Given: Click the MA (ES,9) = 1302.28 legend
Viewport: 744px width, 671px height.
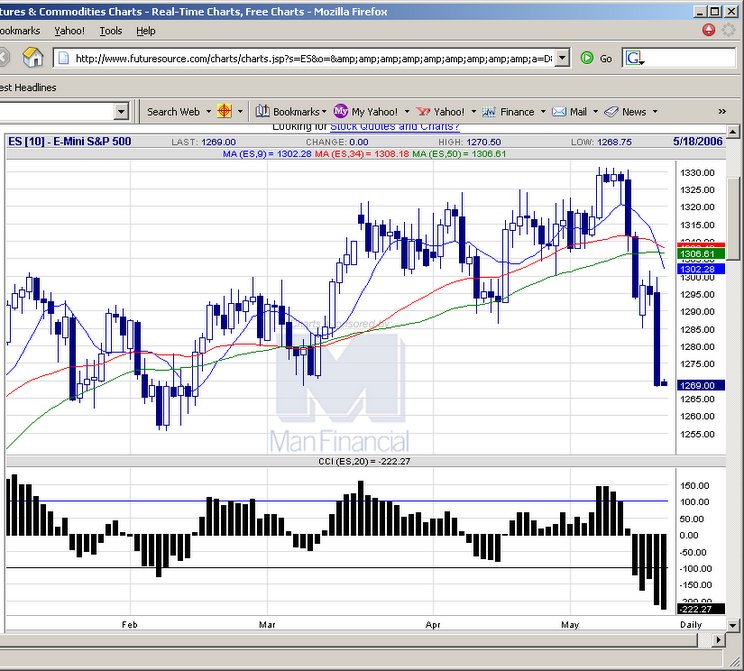Looking at the screenshot, I should click(267, 154).
